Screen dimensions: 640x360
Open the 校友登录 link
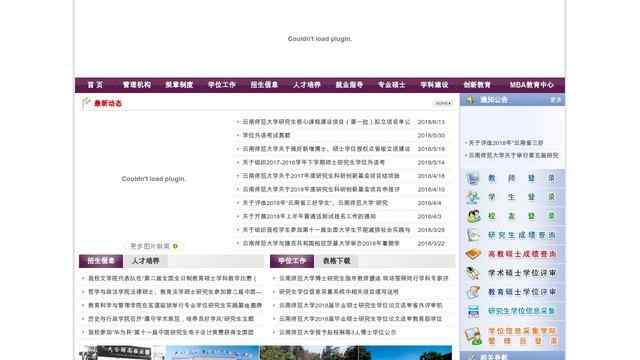[x=522, y=216]
